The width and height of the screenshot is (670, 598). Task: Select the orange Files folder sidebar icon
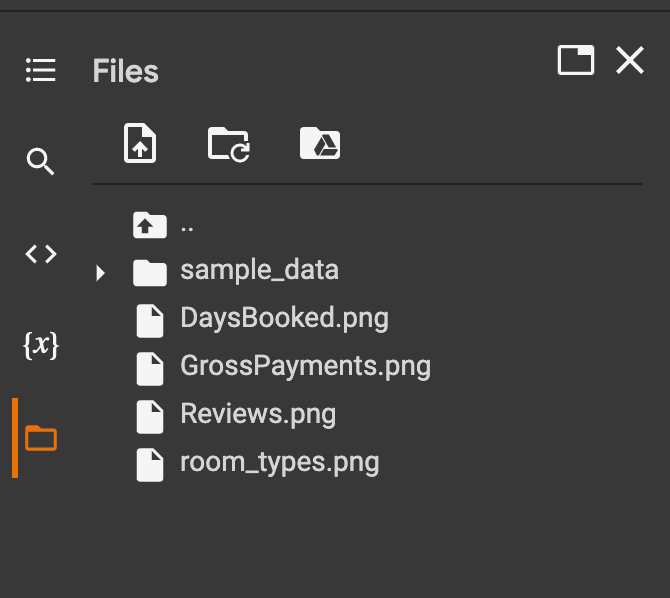41,438
